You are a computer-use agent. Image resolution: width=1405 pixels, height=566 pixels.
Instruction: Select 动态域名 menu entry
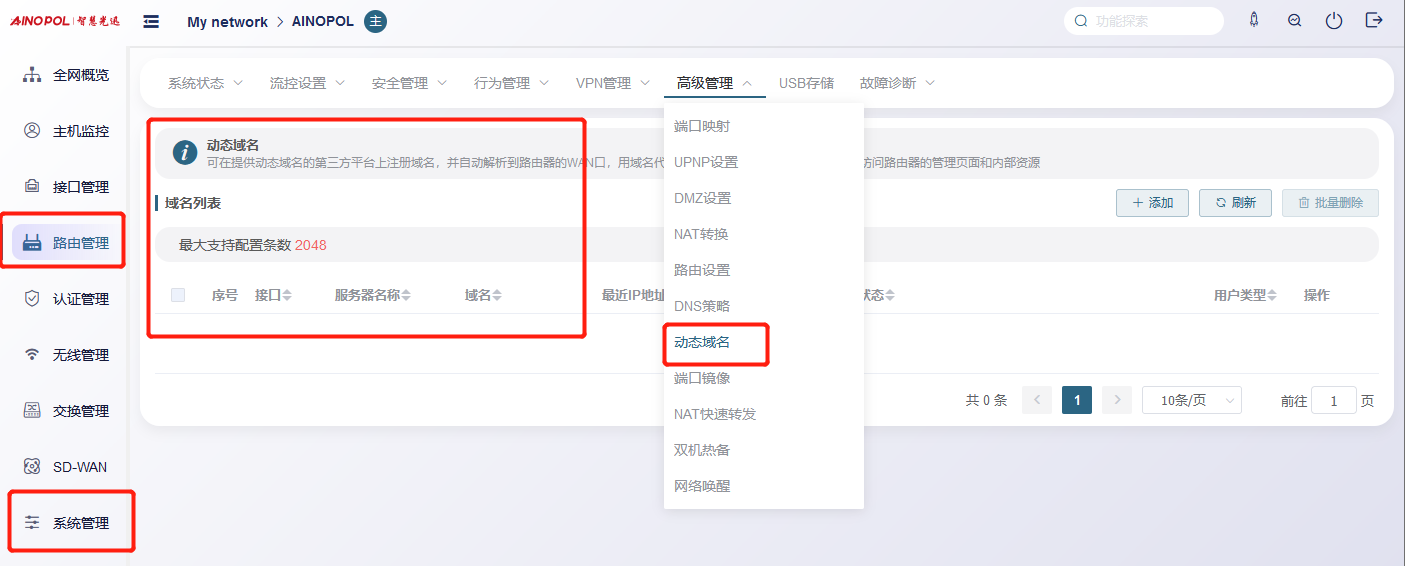[x=702, y=342]
